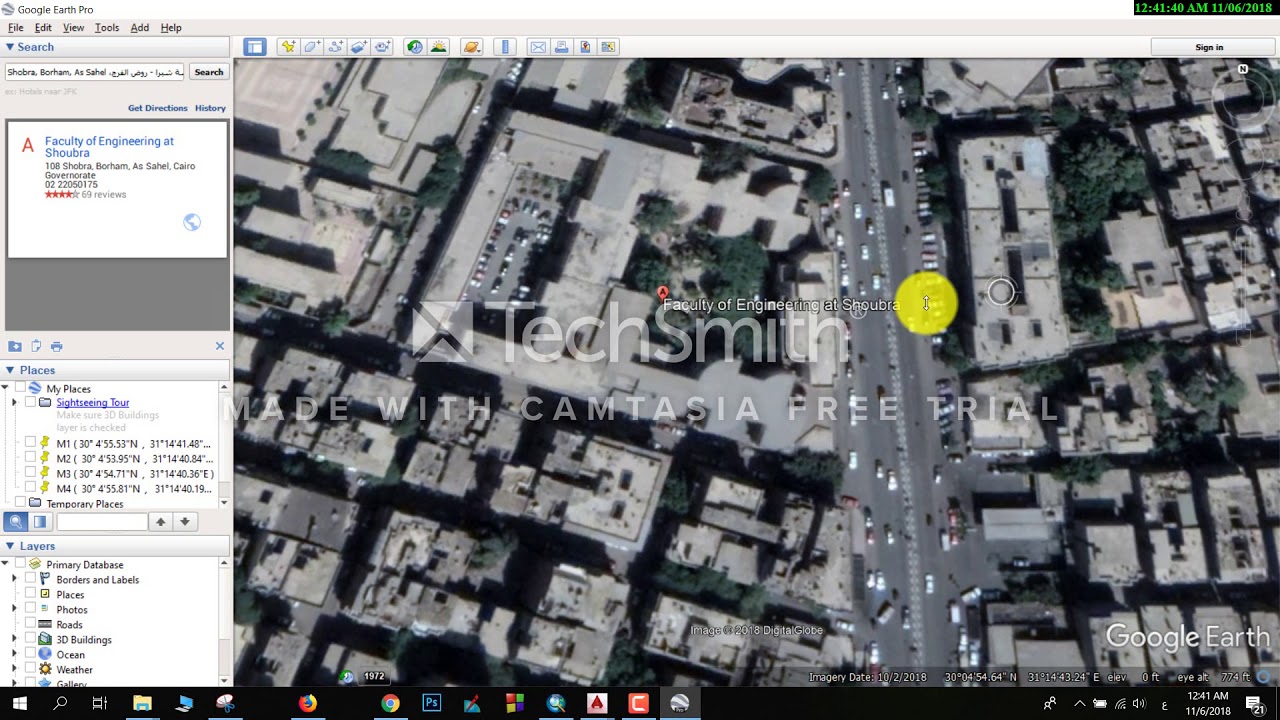This screenshot has width=1280, height=720.
Task: Click in the search address input field
Action: (x=95, y=72)
